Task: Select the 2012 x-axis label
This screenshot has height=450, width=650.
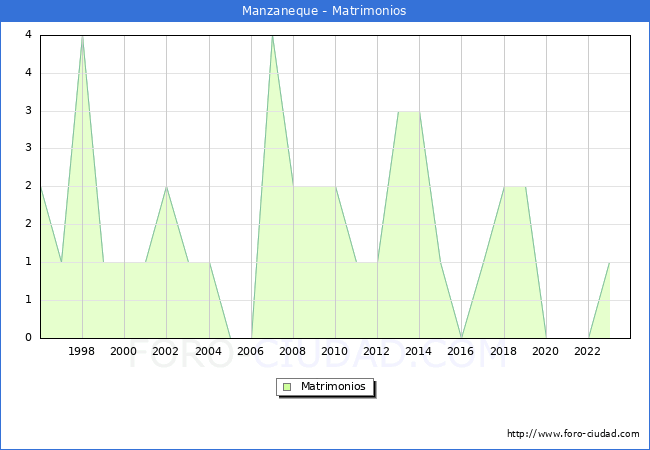Action: (376, 351)
